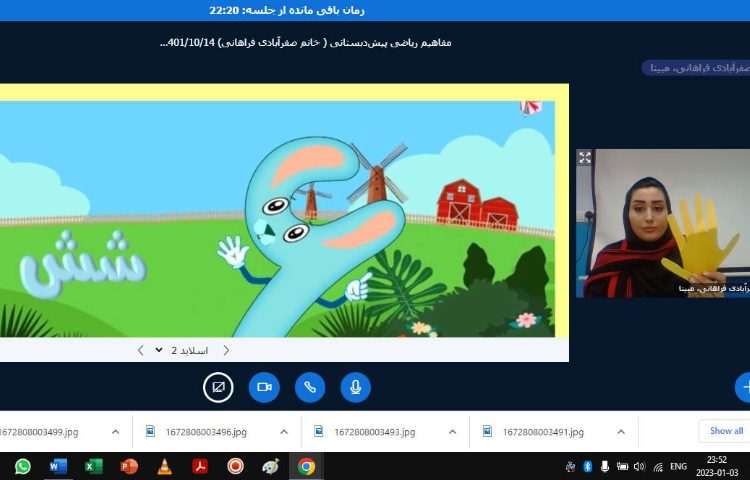Open VLC media player in taskbar
This screenshot has width=750, height=480.
164,466
